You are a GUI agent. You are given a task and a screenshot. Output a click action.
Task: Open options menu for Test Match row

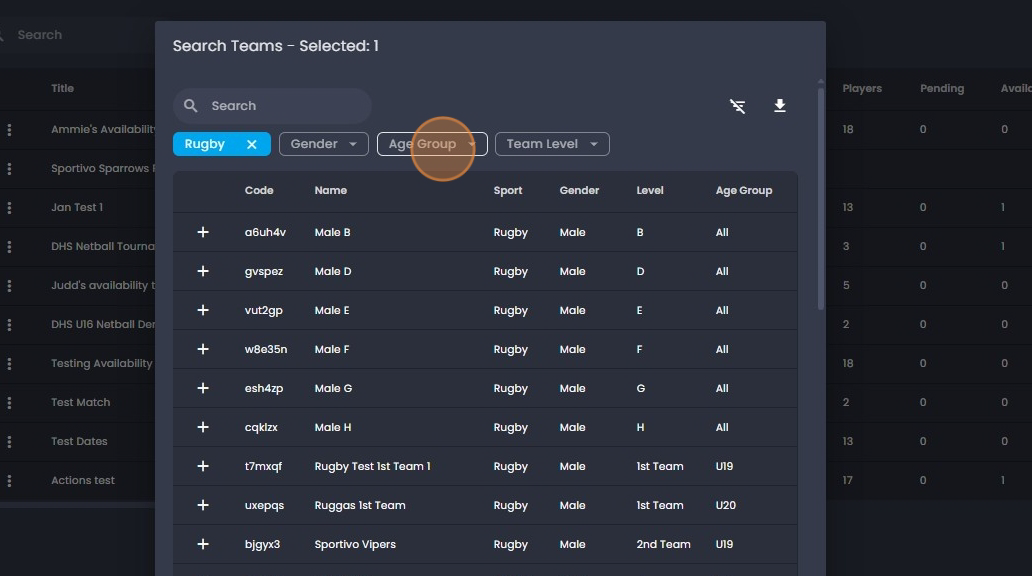click(9, 402)
